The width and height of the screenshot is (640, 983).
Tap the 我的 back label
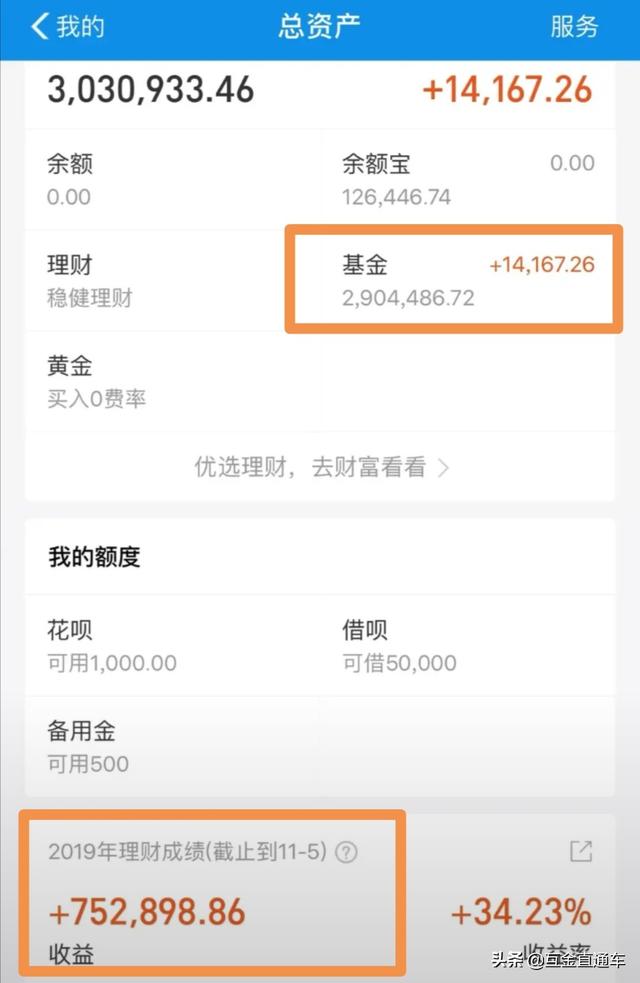tap(81, 27)
